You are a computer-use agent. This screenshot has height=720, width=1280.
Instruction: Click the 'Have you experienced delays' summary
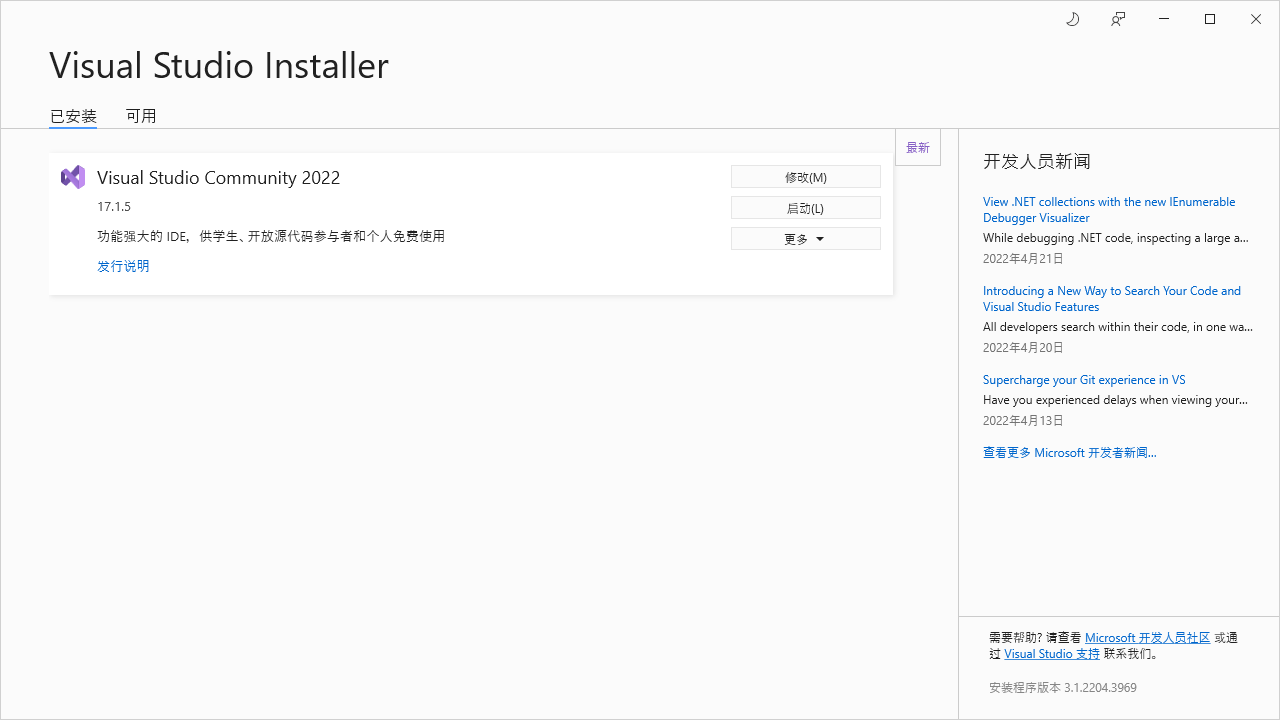pyautogui.click(x=1116, y=400)
